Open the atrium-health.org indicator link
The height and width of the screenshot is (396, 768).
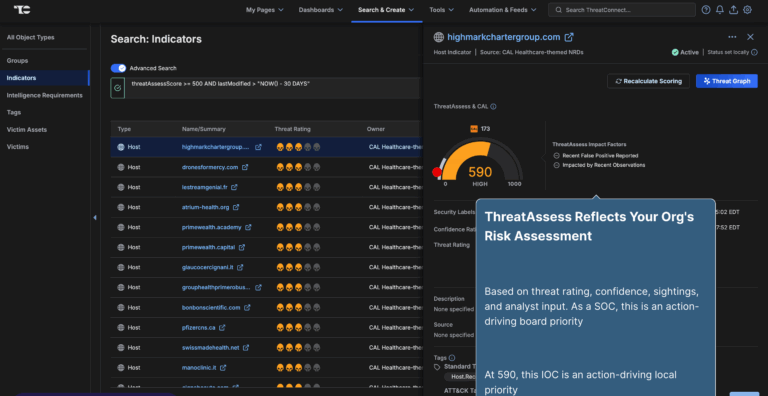point(205,207)
